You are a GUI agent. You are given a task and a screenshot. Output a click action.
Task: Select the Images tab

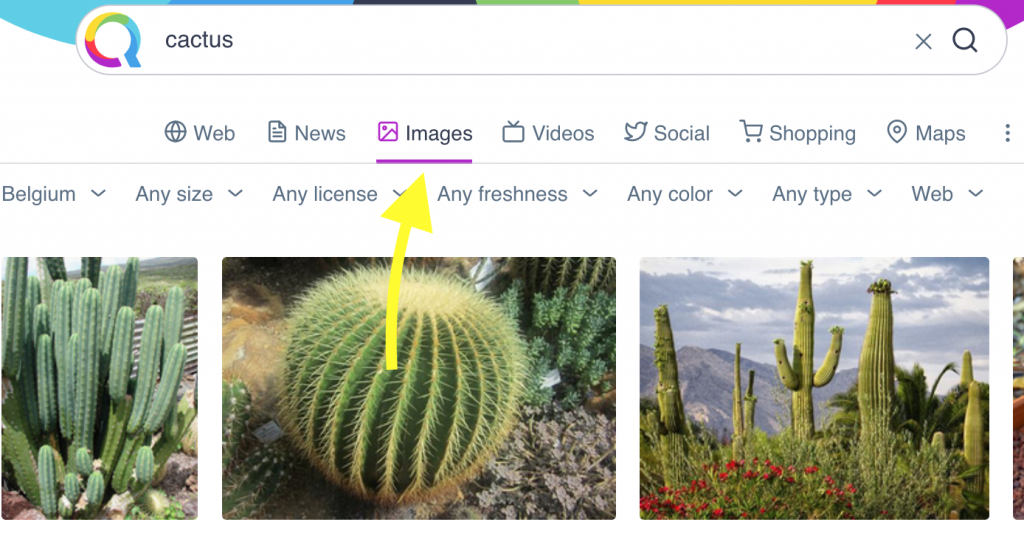[x=425, y=133]
